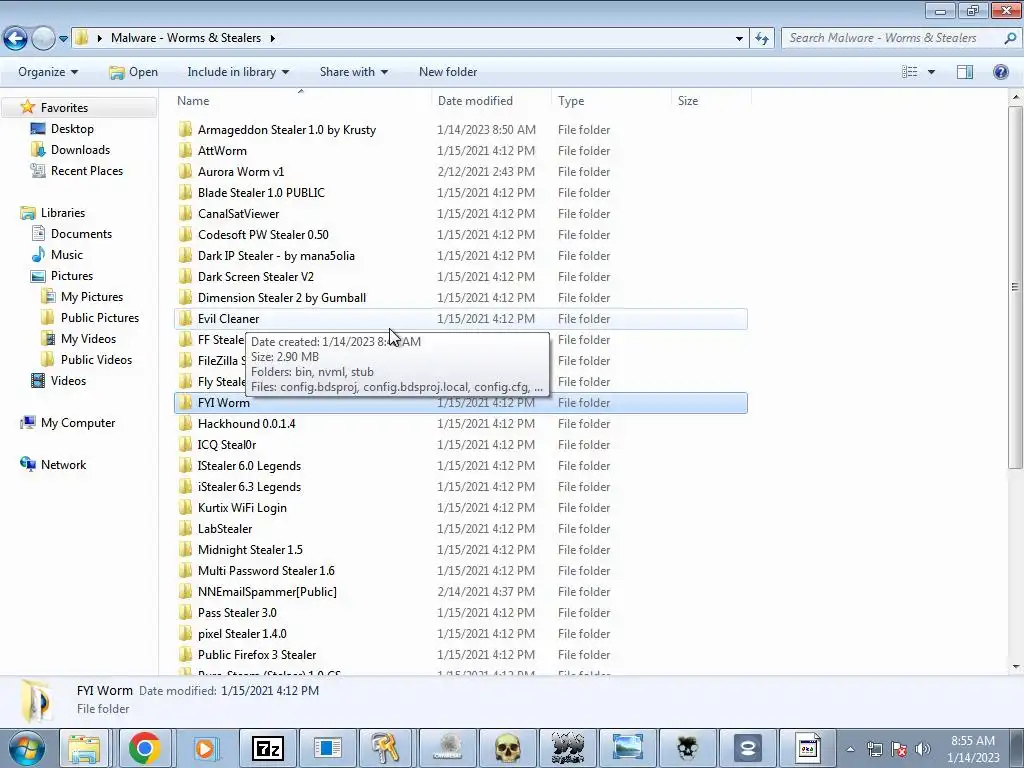This screenshot has height=768, width=1024.
Task: Select the Evil Cleaner folder
Action: [460, 319]
